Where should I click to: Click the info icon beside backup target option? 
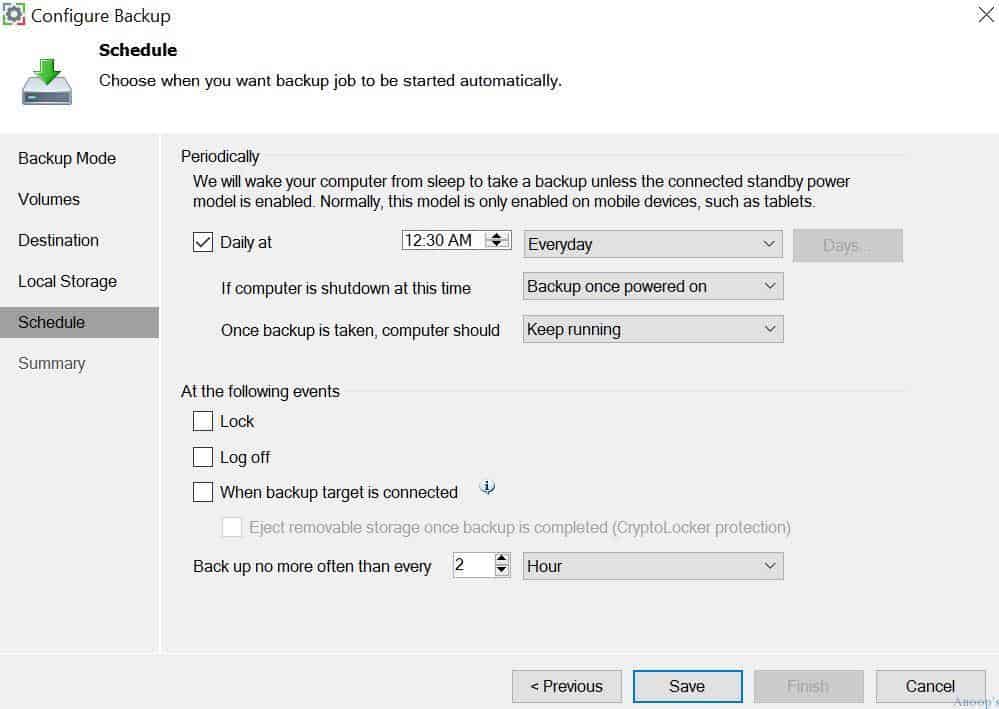click(487, 488)
